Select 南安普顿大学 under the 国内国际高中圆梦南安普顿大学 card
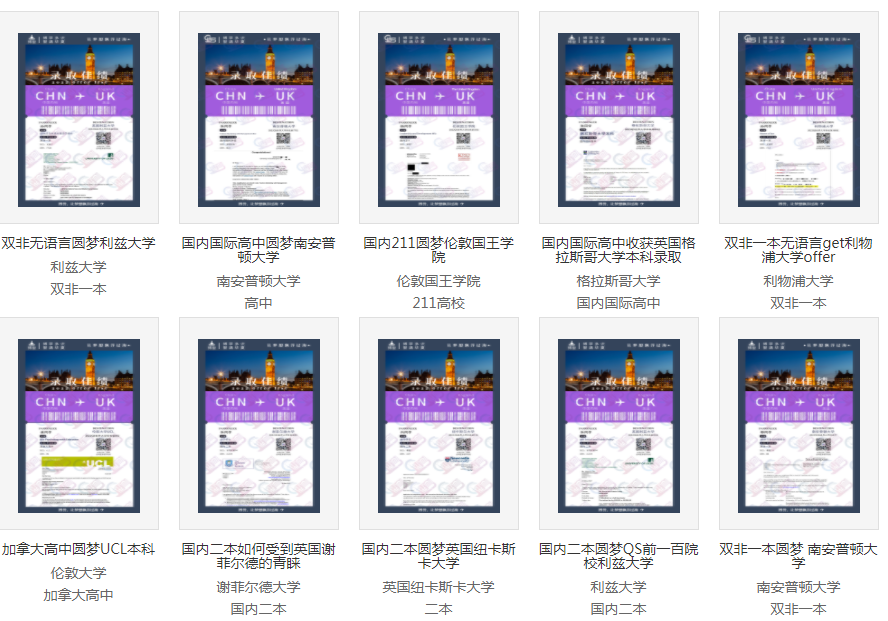 point(259,281)
